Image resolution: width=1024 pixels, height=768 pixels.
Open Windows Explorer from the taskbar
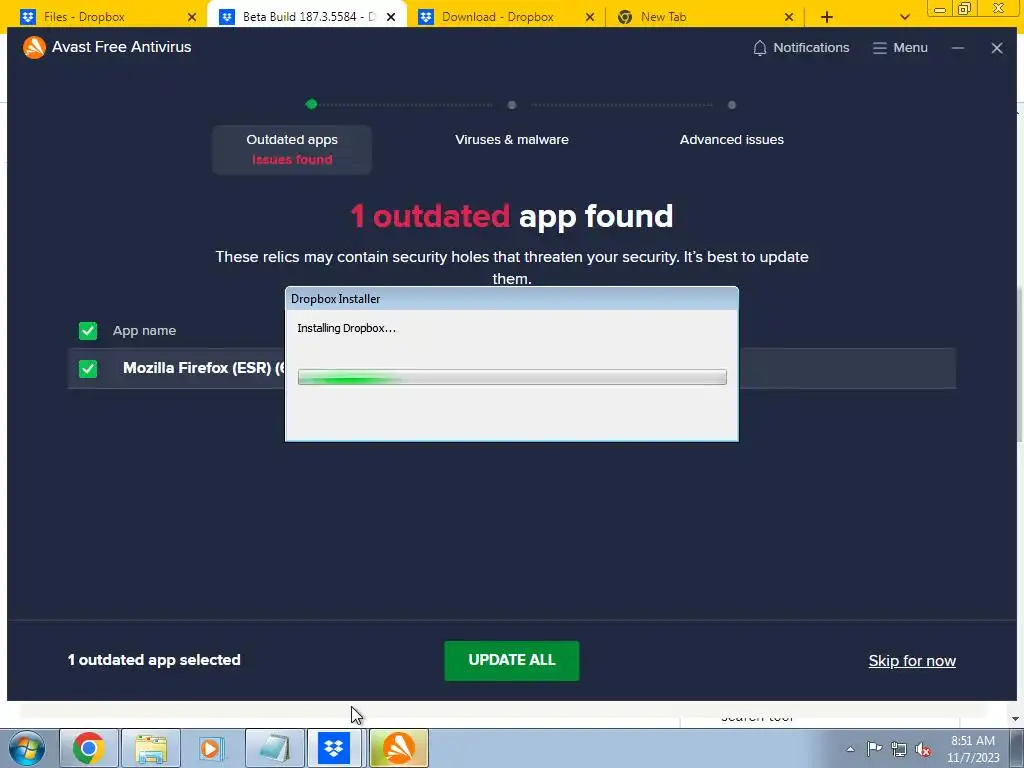pyautogui.click(x=151, y=748)
